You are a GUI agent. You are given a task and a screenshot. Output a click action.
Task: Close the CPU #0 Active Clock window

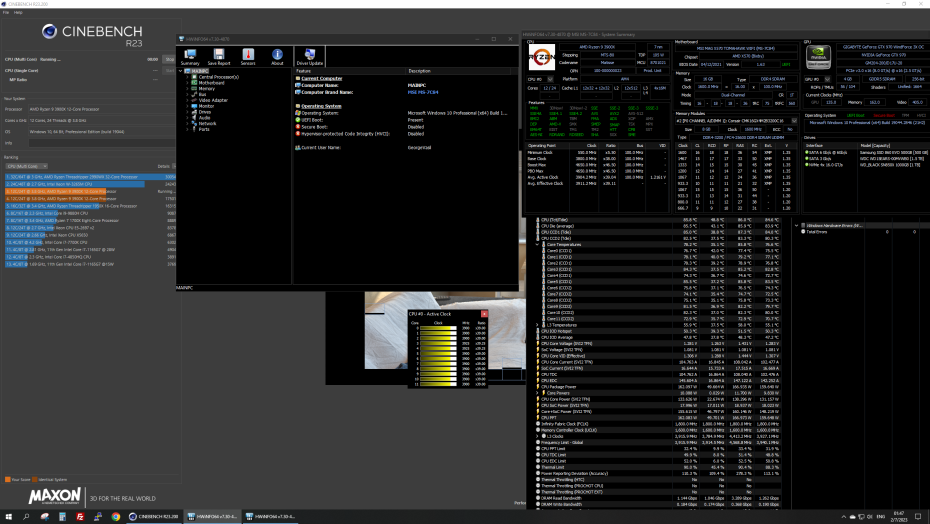point(484,314)
